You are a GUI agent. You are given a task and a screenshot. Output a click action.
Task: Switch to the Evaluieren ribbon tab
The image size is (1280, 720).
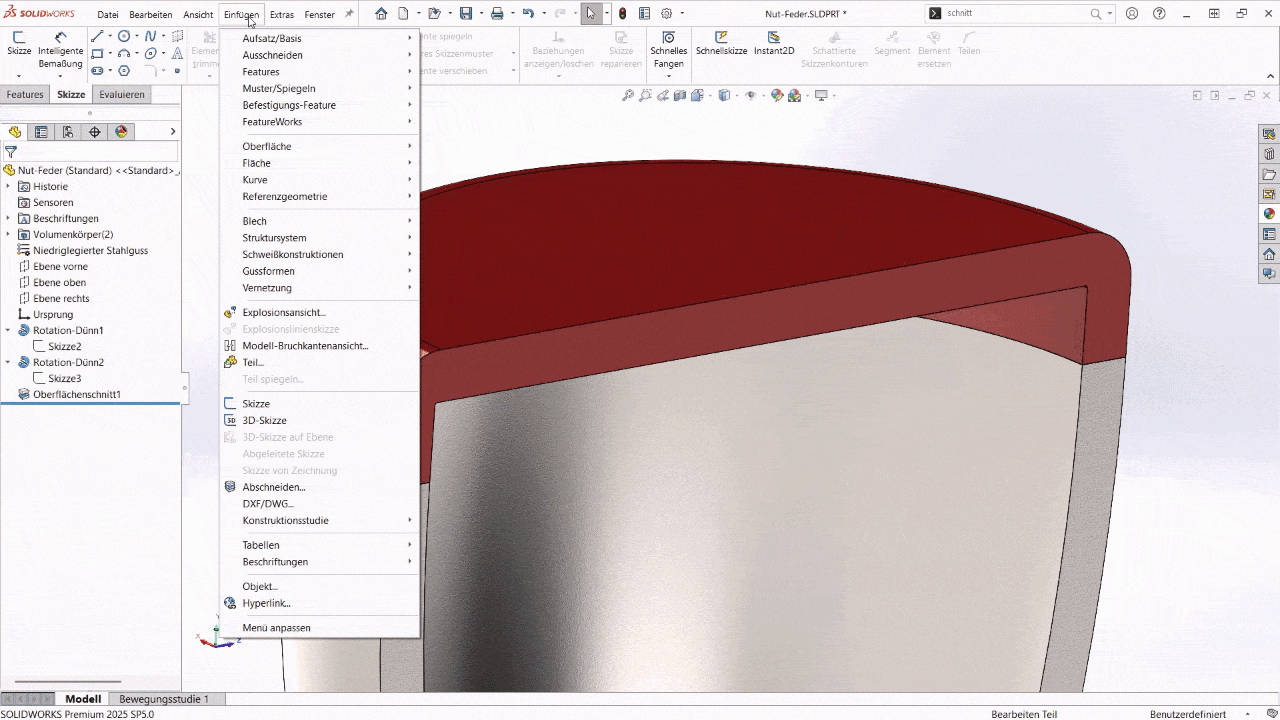pos(121,94)
